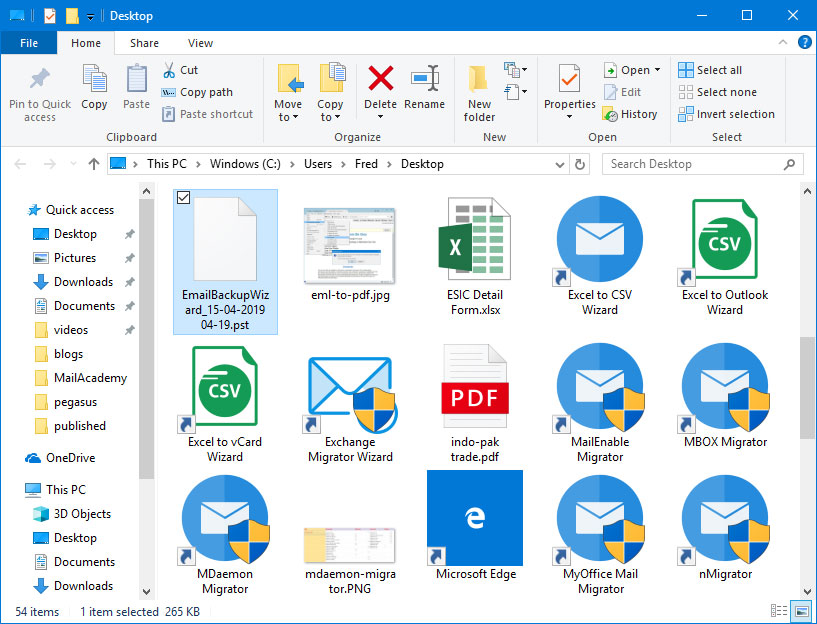The image size is (817, 624).
Task: Open the quick access toolbar customize dropdown
Action: pos(90,17)
